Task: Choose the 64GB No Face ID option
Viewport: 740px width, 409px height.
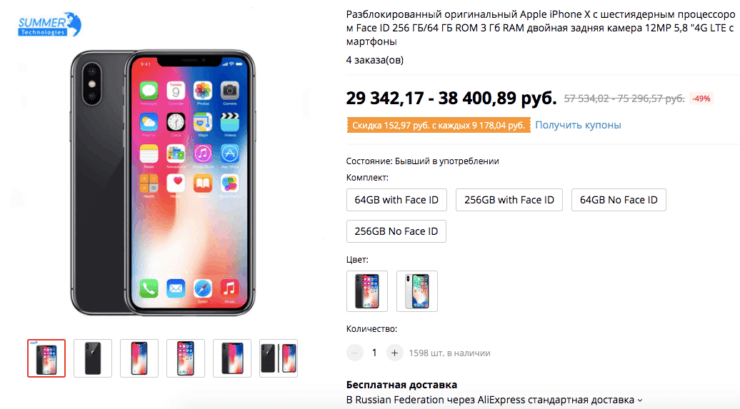Action: coord(619,200)
